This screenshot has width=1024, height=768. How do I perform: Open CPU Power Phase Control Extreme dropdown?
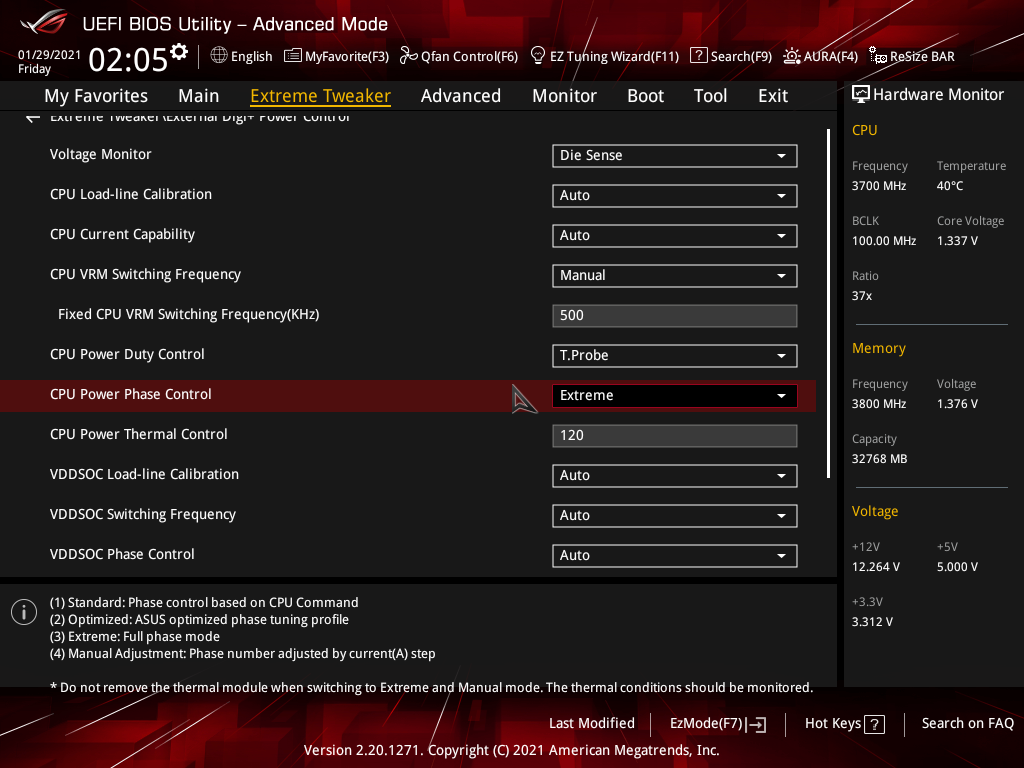[x=675, y=395]
